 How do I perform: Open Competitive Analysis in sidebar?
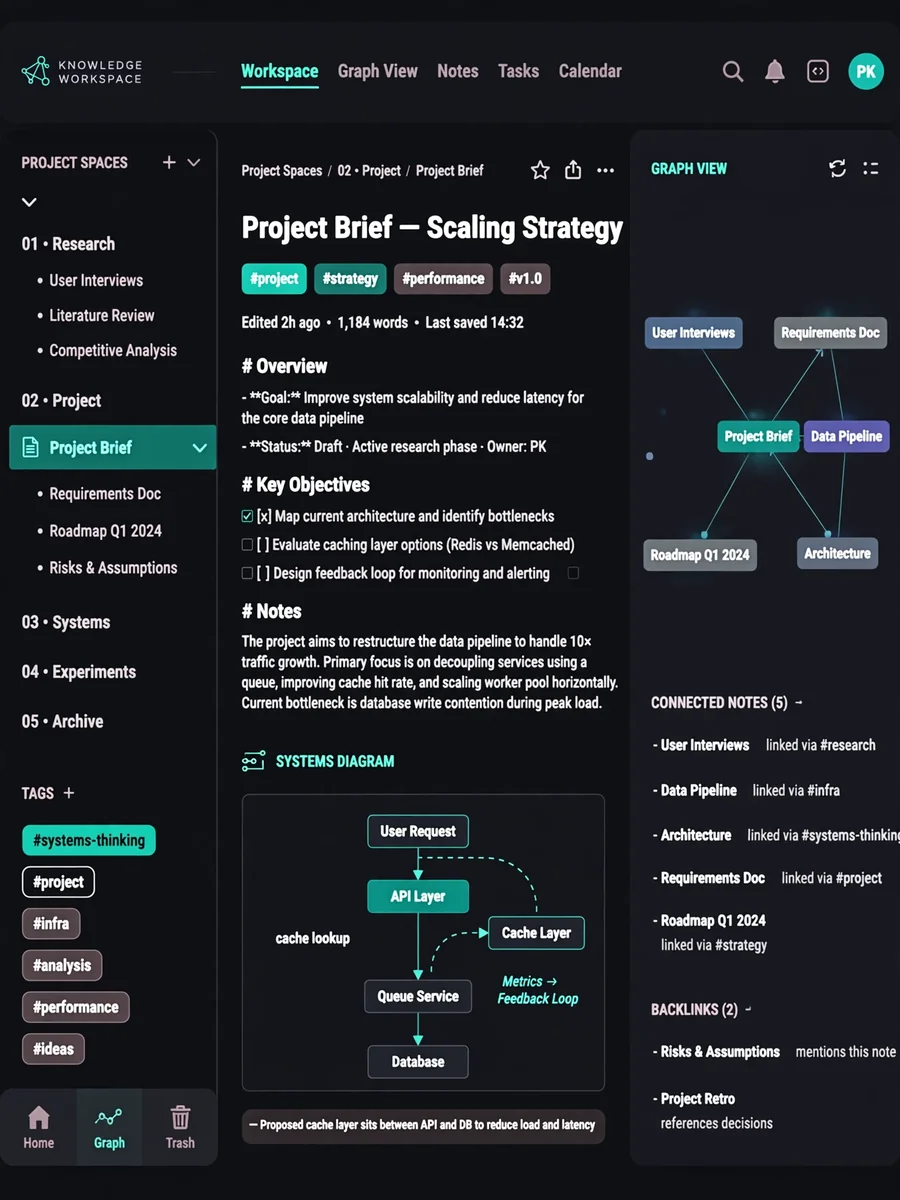click(113, 350)
